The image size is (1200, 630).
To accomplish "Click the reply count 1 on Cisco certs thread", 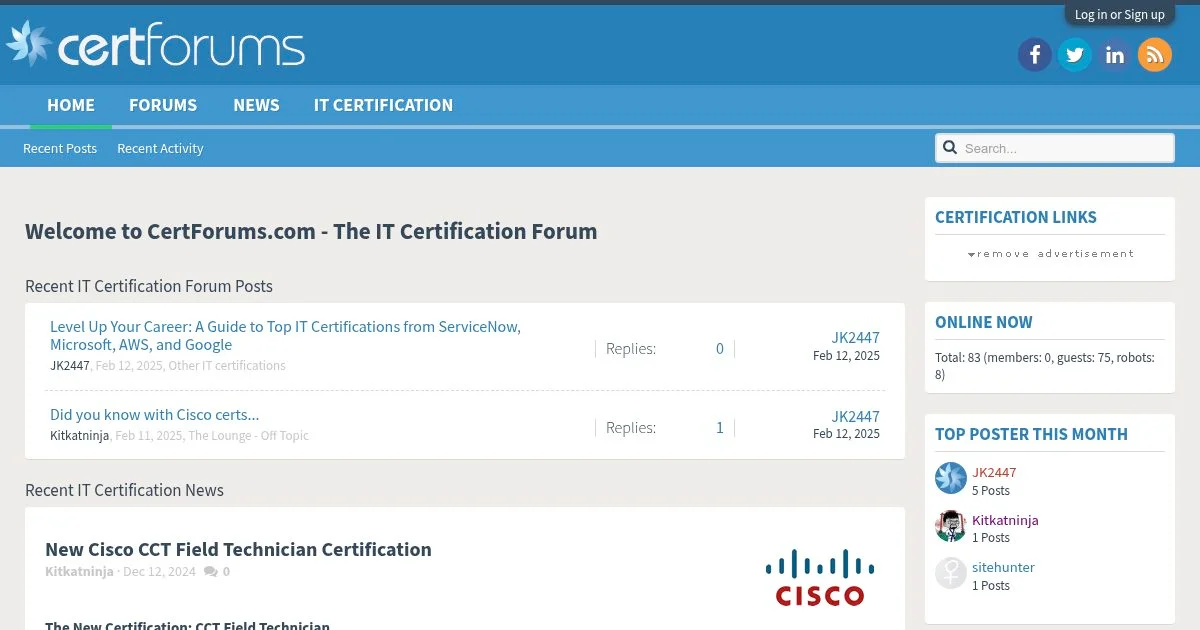I will point(720,428).
